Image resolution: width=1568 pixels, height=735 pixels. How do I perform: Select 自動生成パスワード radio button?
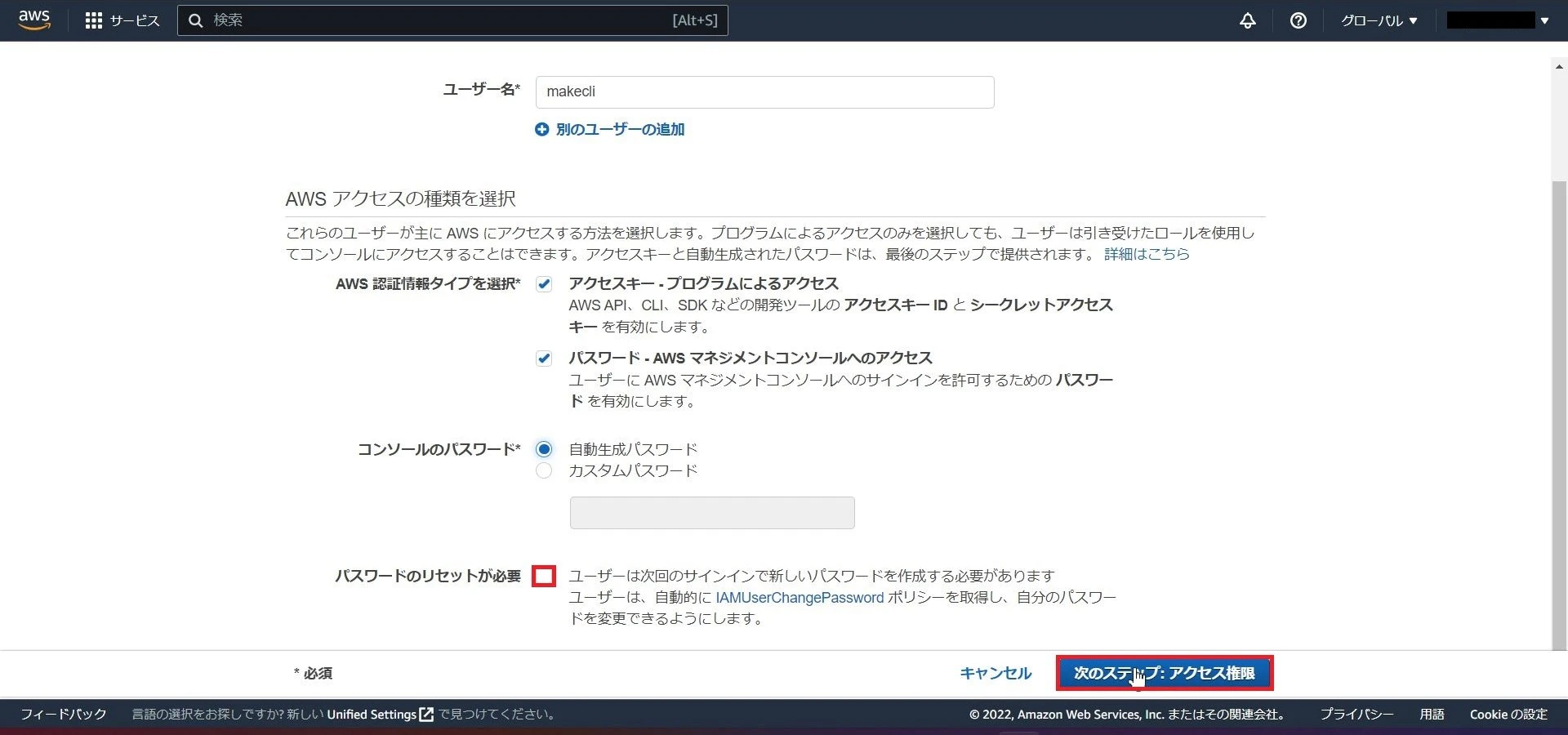tap(544, 449)
